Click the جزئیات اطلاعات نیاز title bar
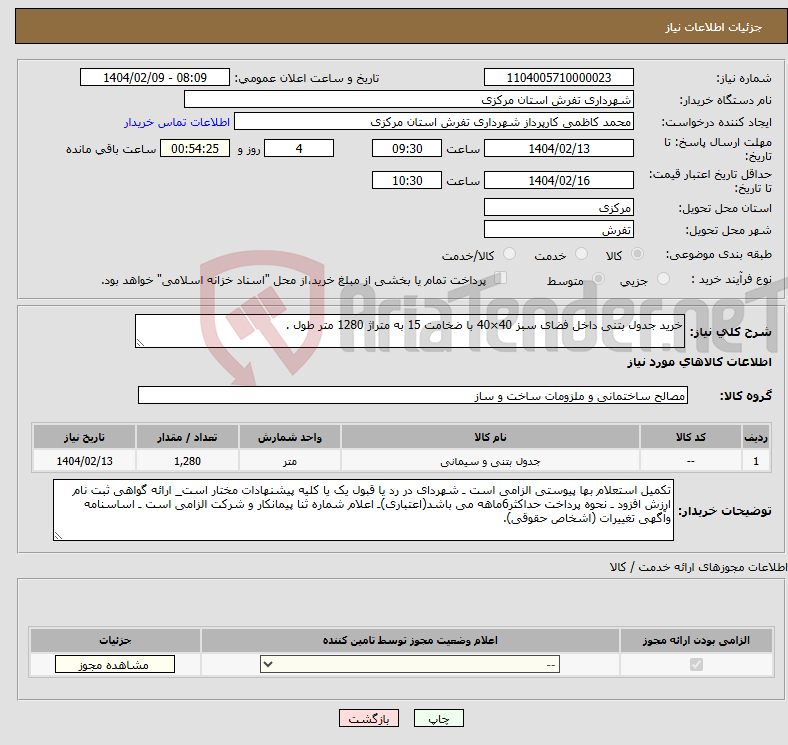This screenshot has width=788, height=745. [401, 26]
